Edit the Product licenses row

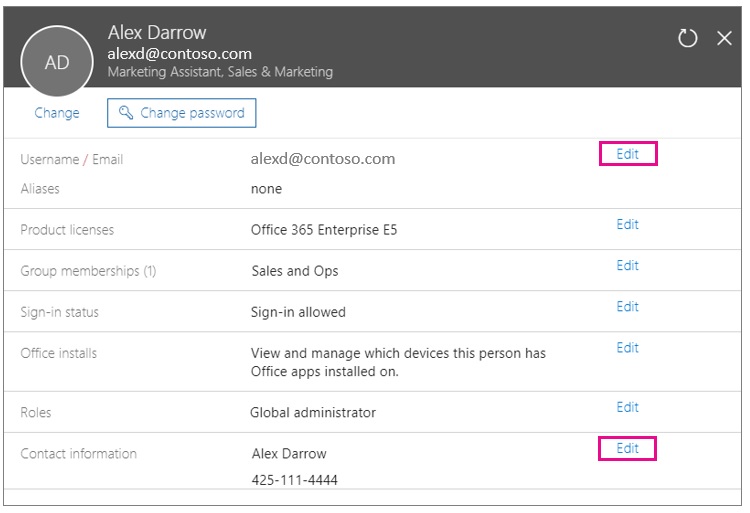coord(628,224)
